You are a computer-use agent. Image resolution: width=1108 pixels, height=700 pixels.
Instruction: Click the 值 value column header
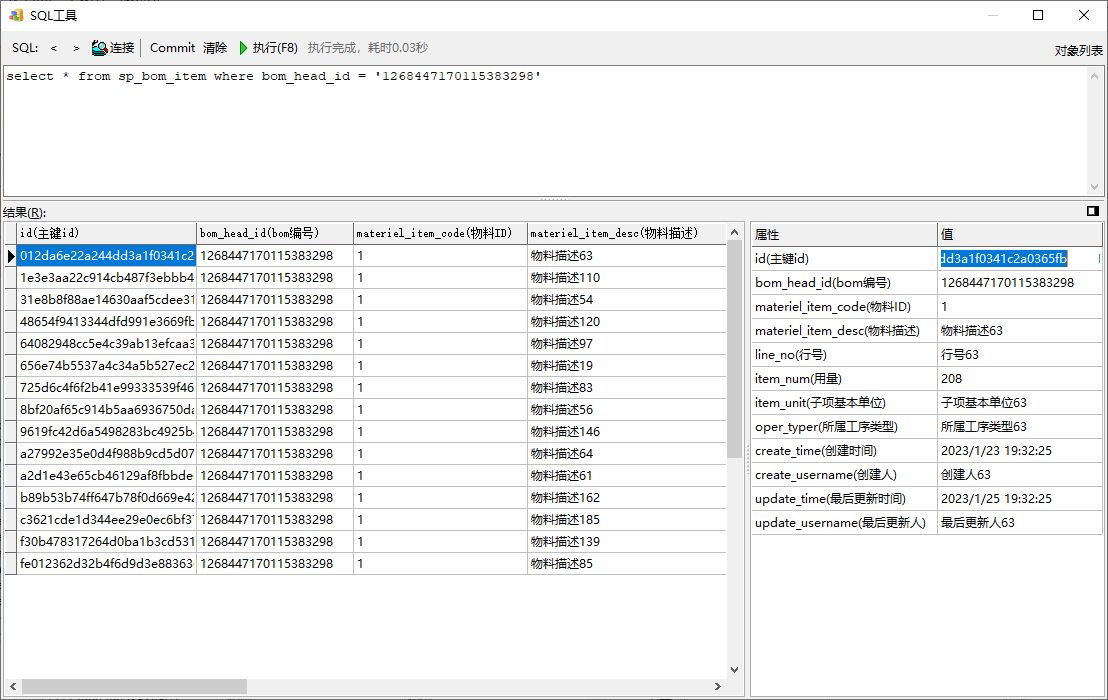point(1020,235)
